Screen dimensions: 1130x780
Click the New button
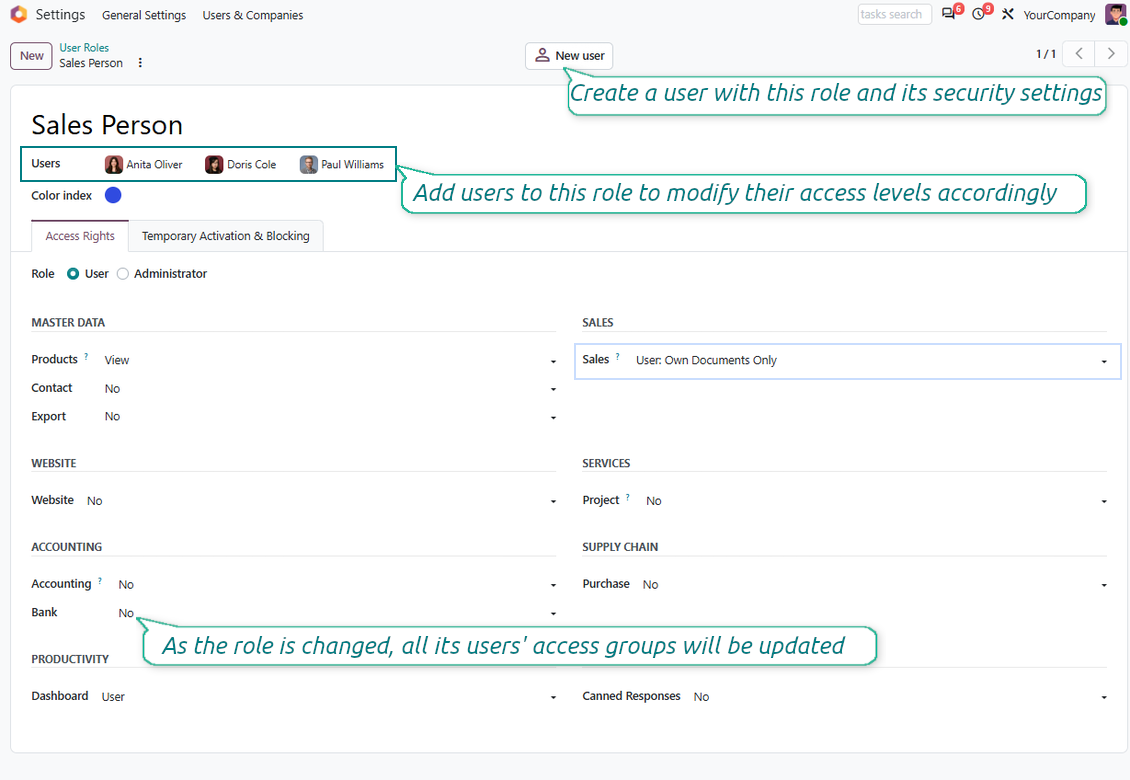pyautogui.click(x=32, y=56)
